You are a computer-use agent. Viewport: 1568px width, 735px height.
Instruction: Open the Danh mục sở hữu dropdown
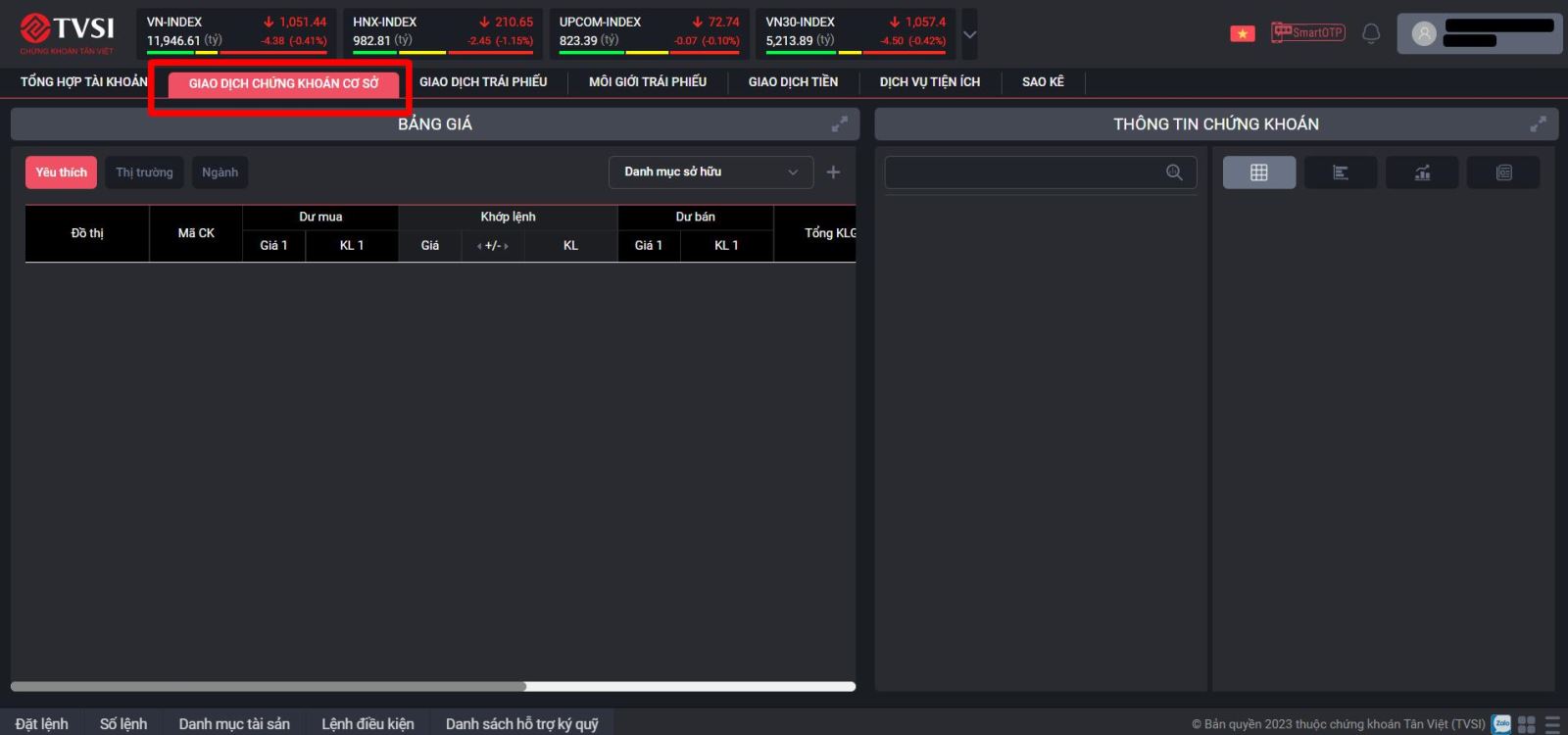(x=710, y=172)
